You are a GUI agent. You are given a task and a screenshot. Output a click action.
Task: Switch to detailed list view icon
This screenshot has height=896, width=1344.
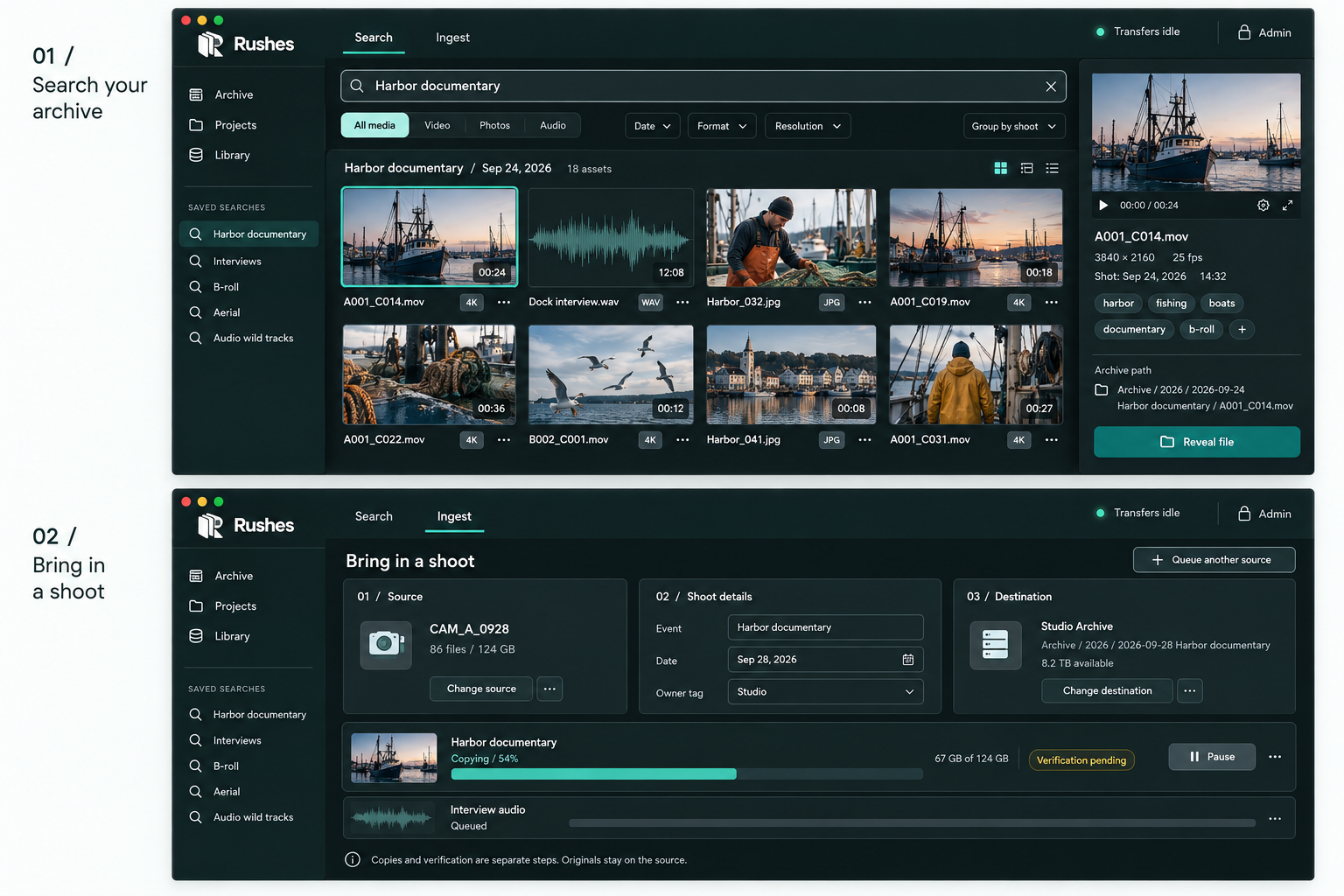coord(1027,168)
